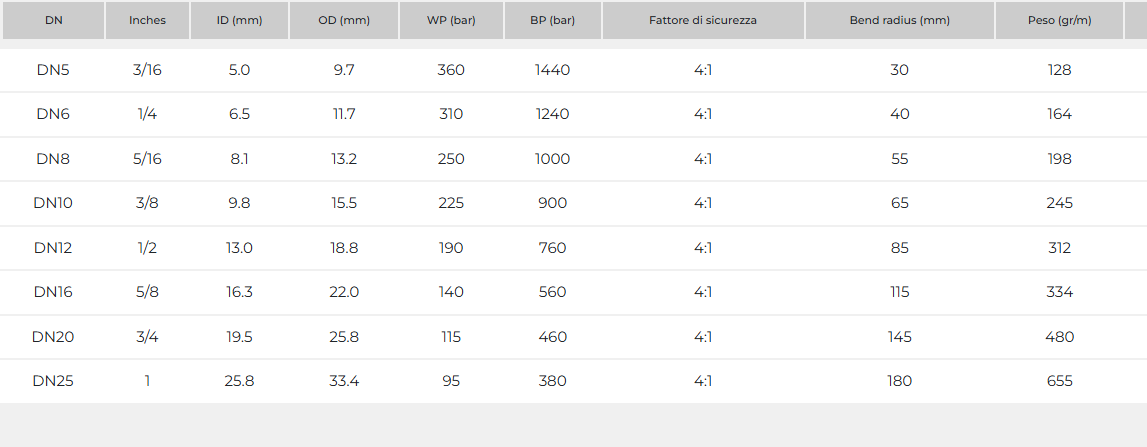Click the BP (bar) column header
1147x447 pixels.
552,20
